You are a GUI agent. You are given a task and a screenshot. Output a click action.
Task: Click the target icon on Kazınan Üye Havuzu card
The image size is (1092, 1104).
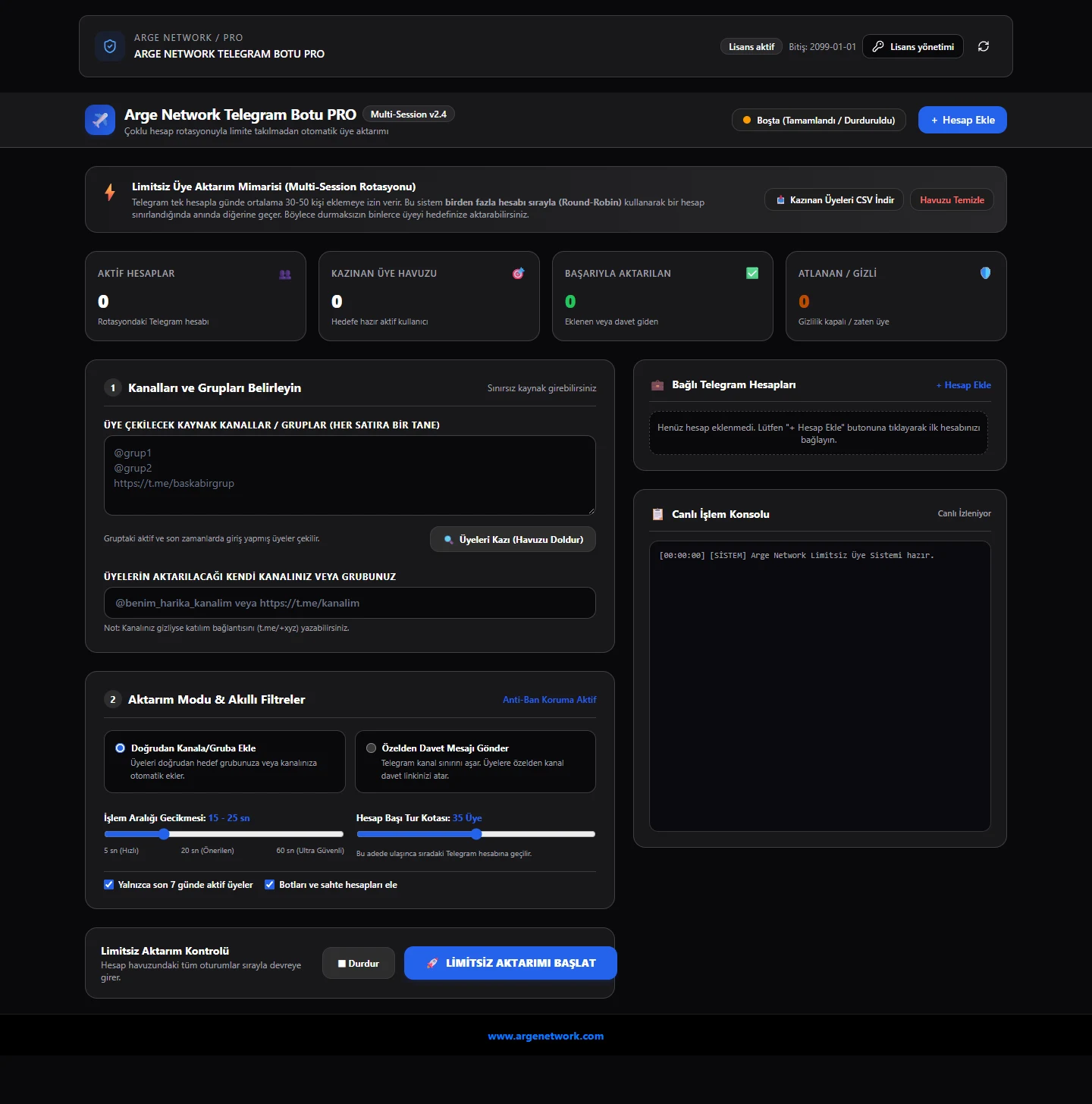pos(519,274)
